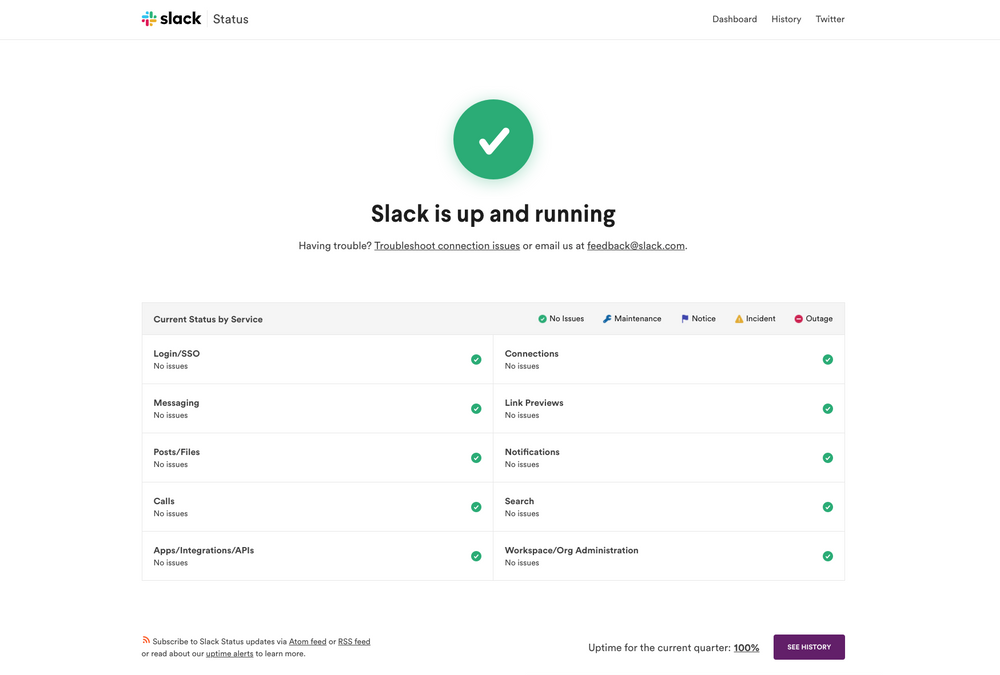Open the Troubleshoot connection issues link
The height and width of the screenshot is (675, 1000).
pos(447,245)
